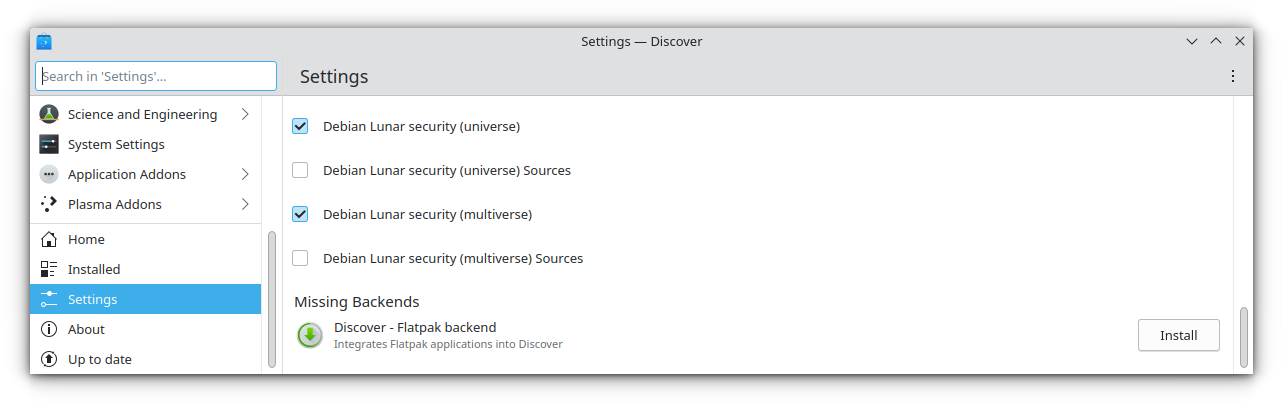
Task: Install the Flatpak backend
Action: pyautogui.click(x=1178, y=335)
